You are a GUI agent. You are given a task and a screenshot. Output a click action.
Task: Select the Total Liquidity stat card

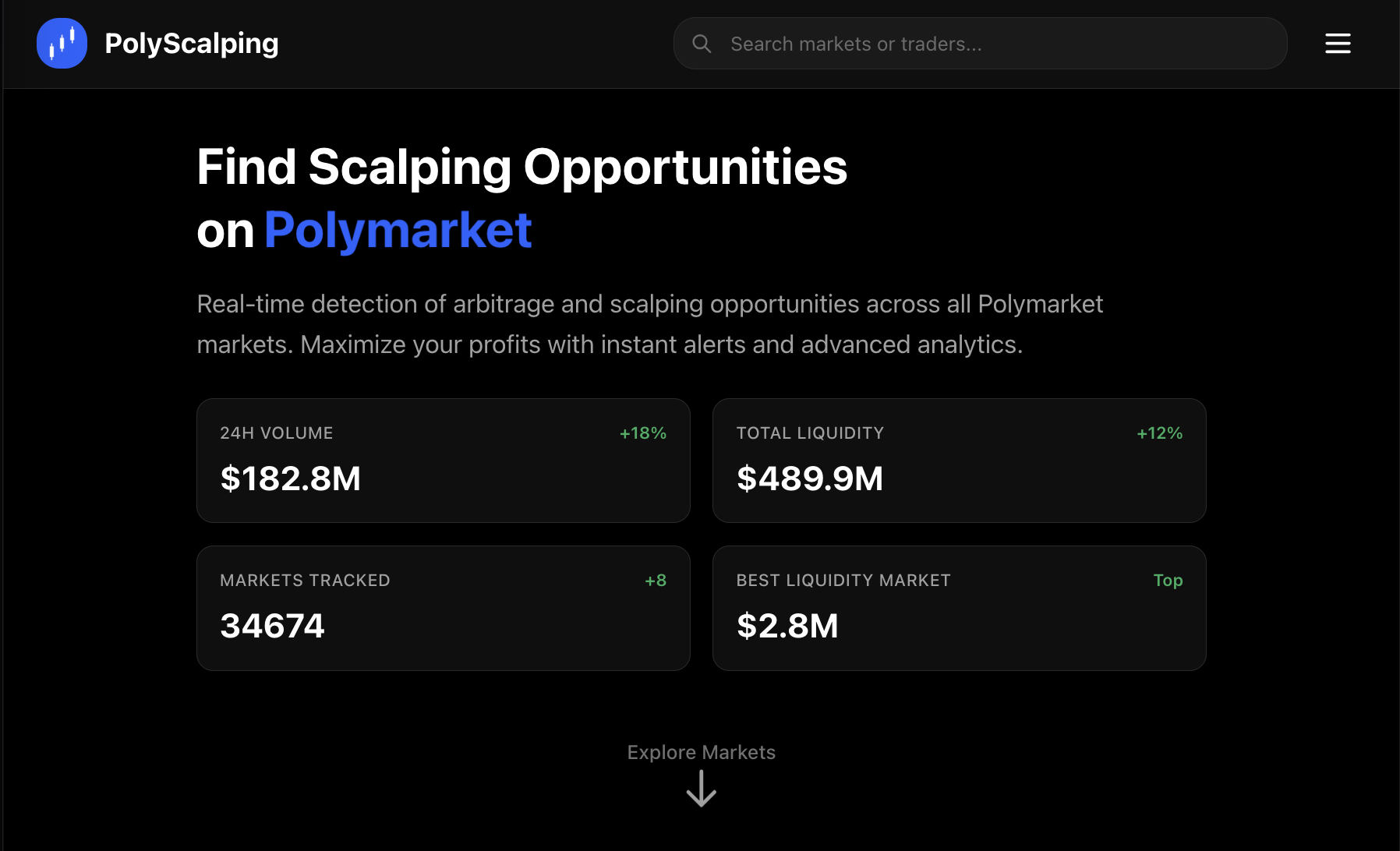click(x=959, y=460)
